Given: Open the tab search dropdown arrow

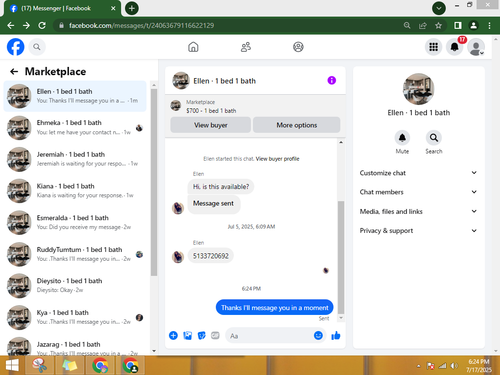Looking at the screenshot, I should (x=439, y=8).
